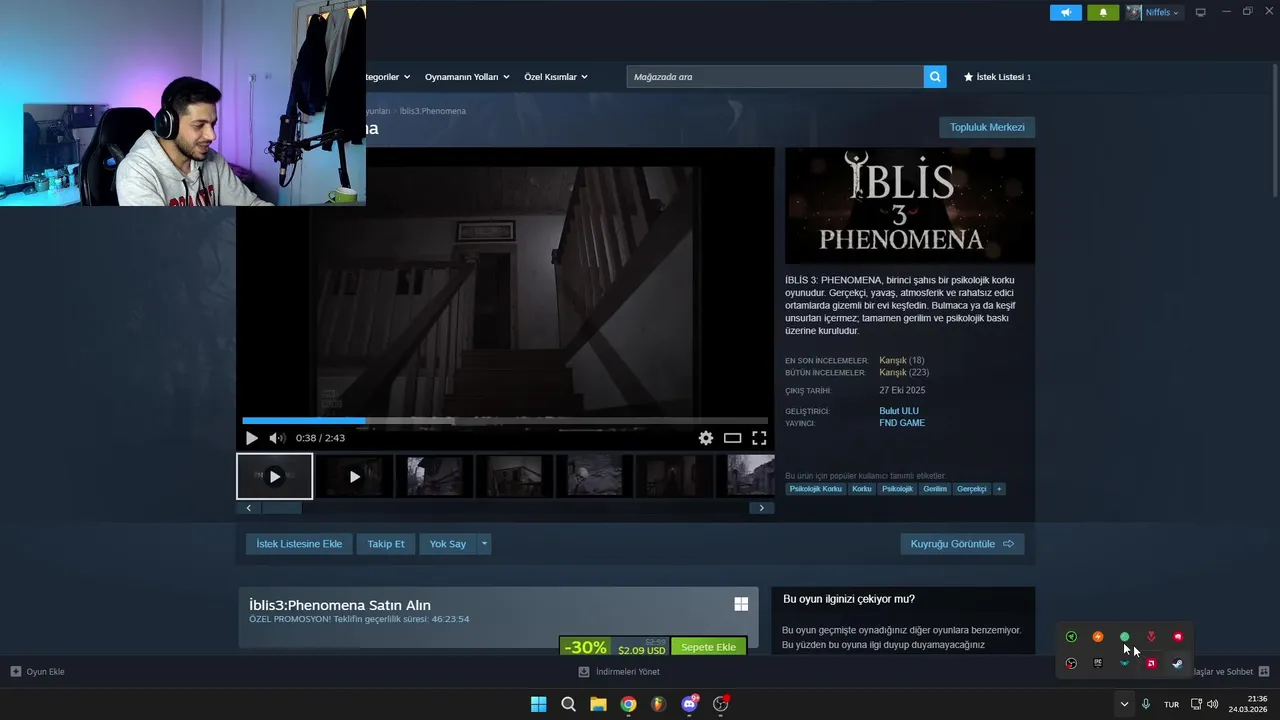This screenshot has height=720, width=1280.
Task: Click Takip Et button
Action: [x=386, y=544]
